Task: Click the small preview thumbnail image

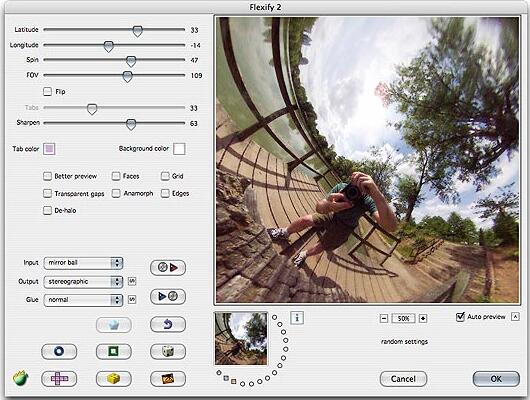Action: coord(241,339)
